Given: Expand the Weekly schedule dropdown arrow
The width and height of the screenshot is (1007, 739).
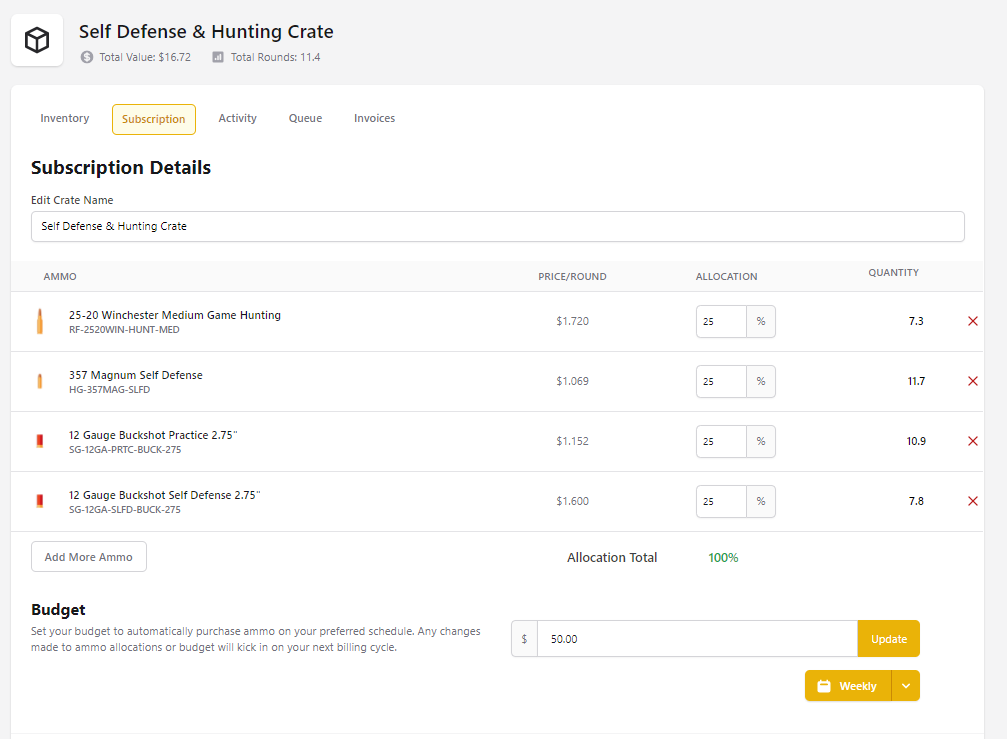Looking at the screenshot, I should tap(905, 686).
